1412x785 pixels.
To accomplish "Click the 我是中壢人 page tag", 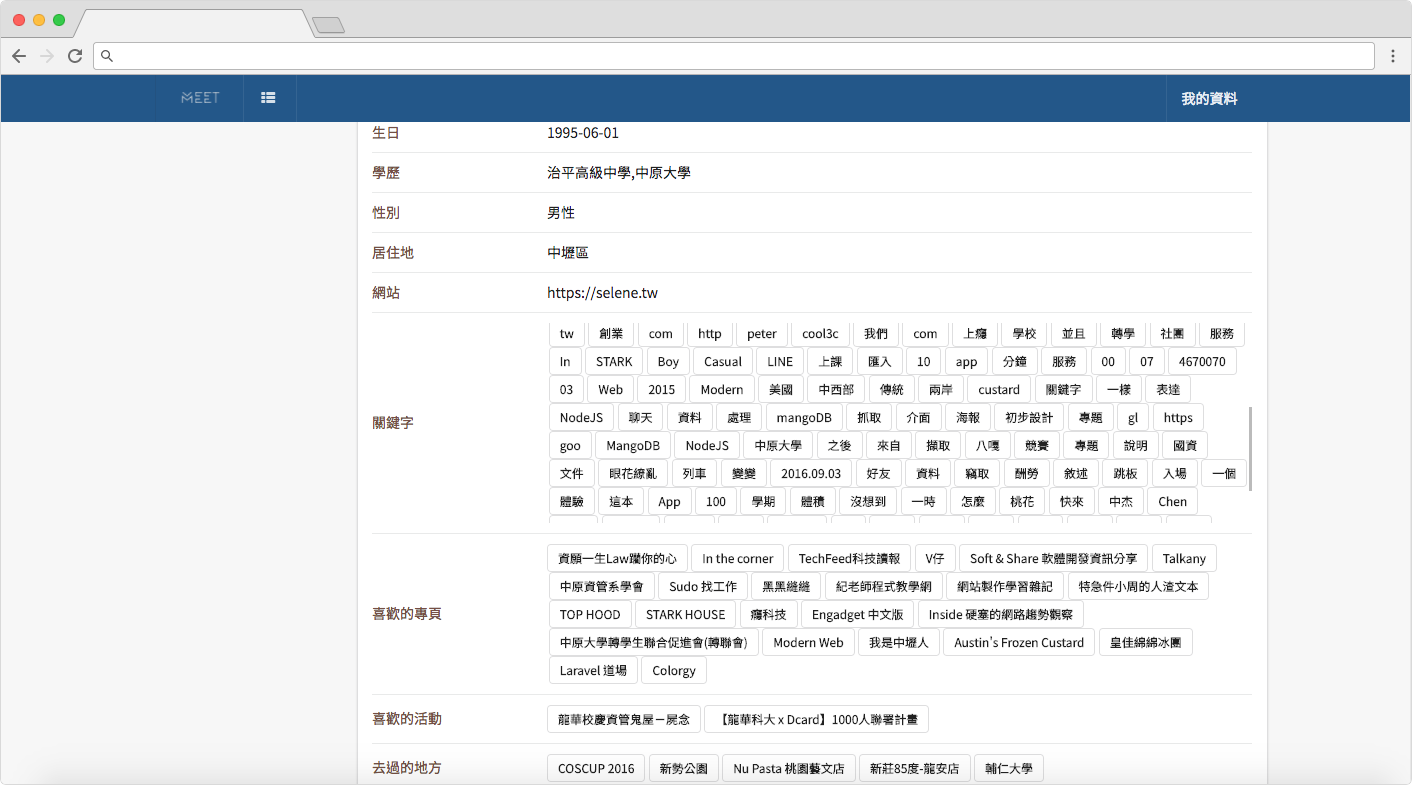I will click(x=898, y=643).
